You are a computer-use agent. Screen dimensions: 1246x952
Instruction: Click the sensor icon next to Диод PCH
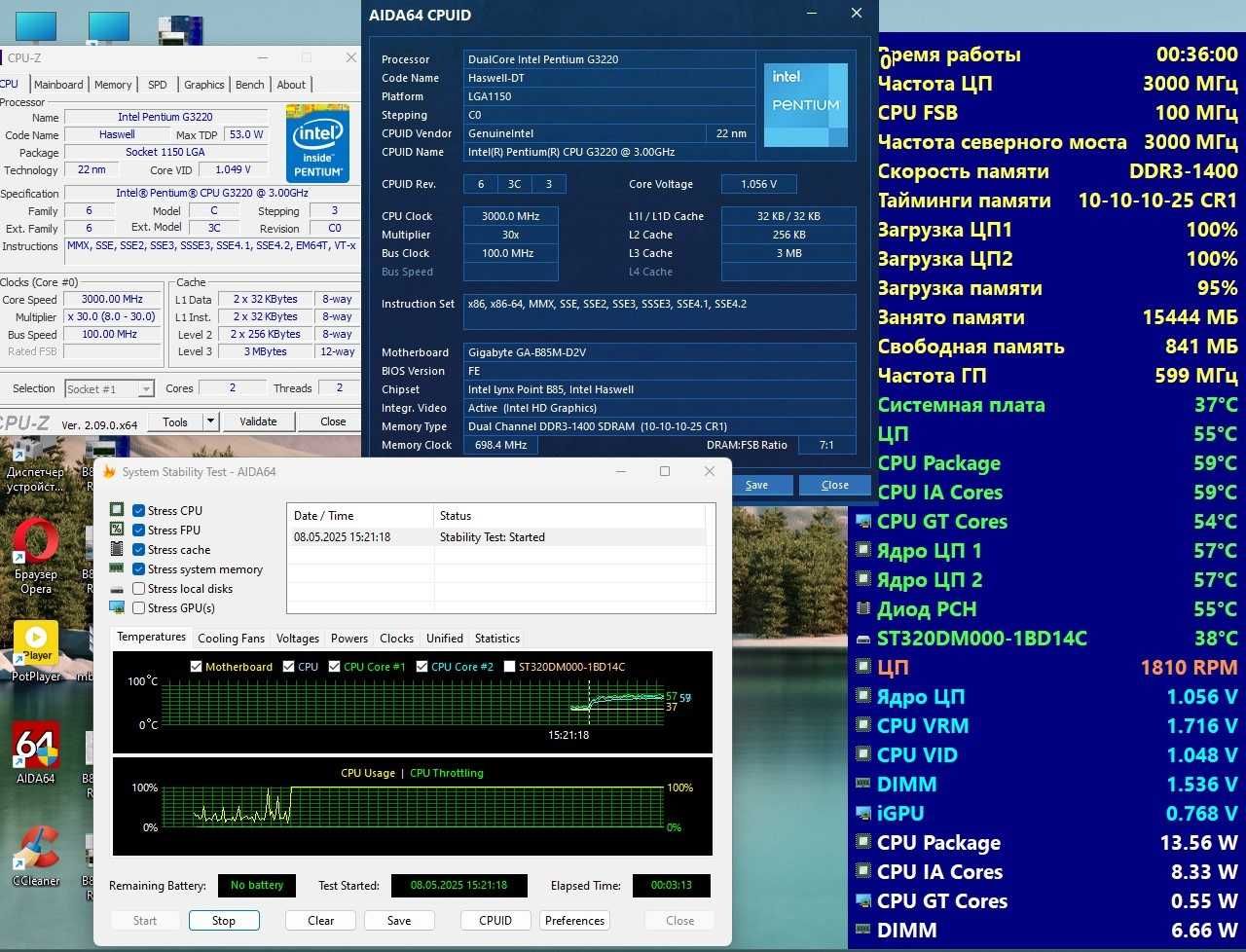pyautogui.click(x=862, y=608)
